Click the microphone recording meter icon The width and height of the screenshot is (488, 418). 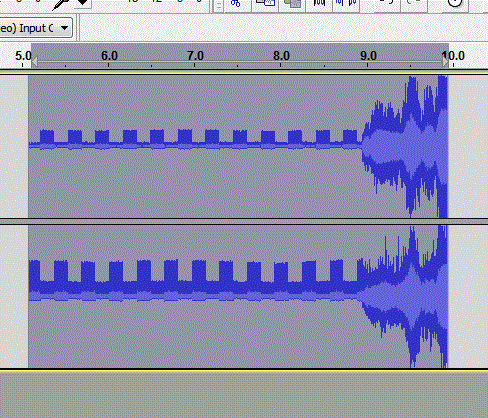(60, 4)
